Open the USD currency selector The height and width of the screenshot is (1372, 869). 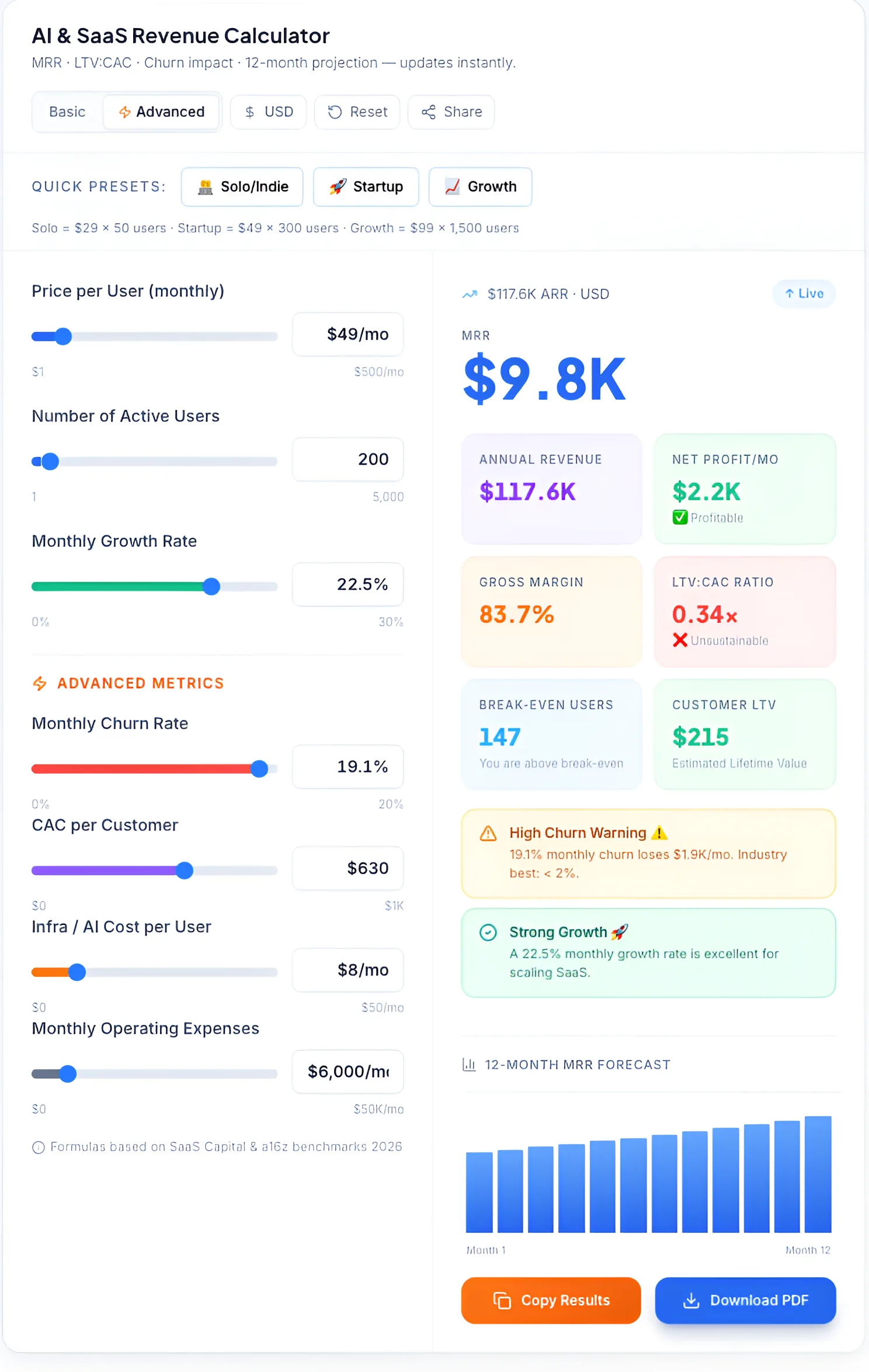coord(269,112)
